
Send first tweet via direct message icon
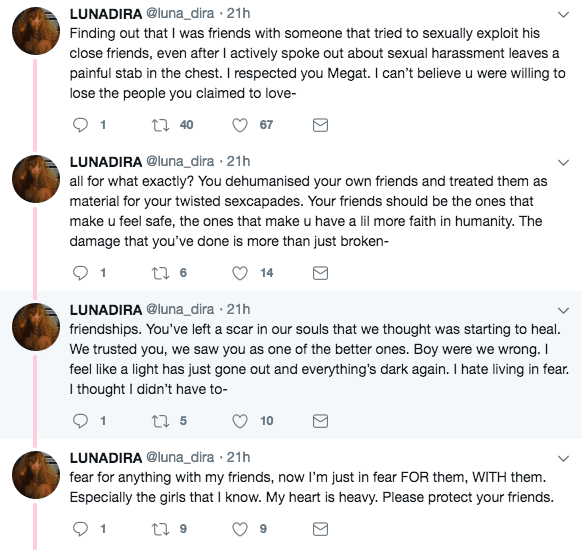[320, 125]
